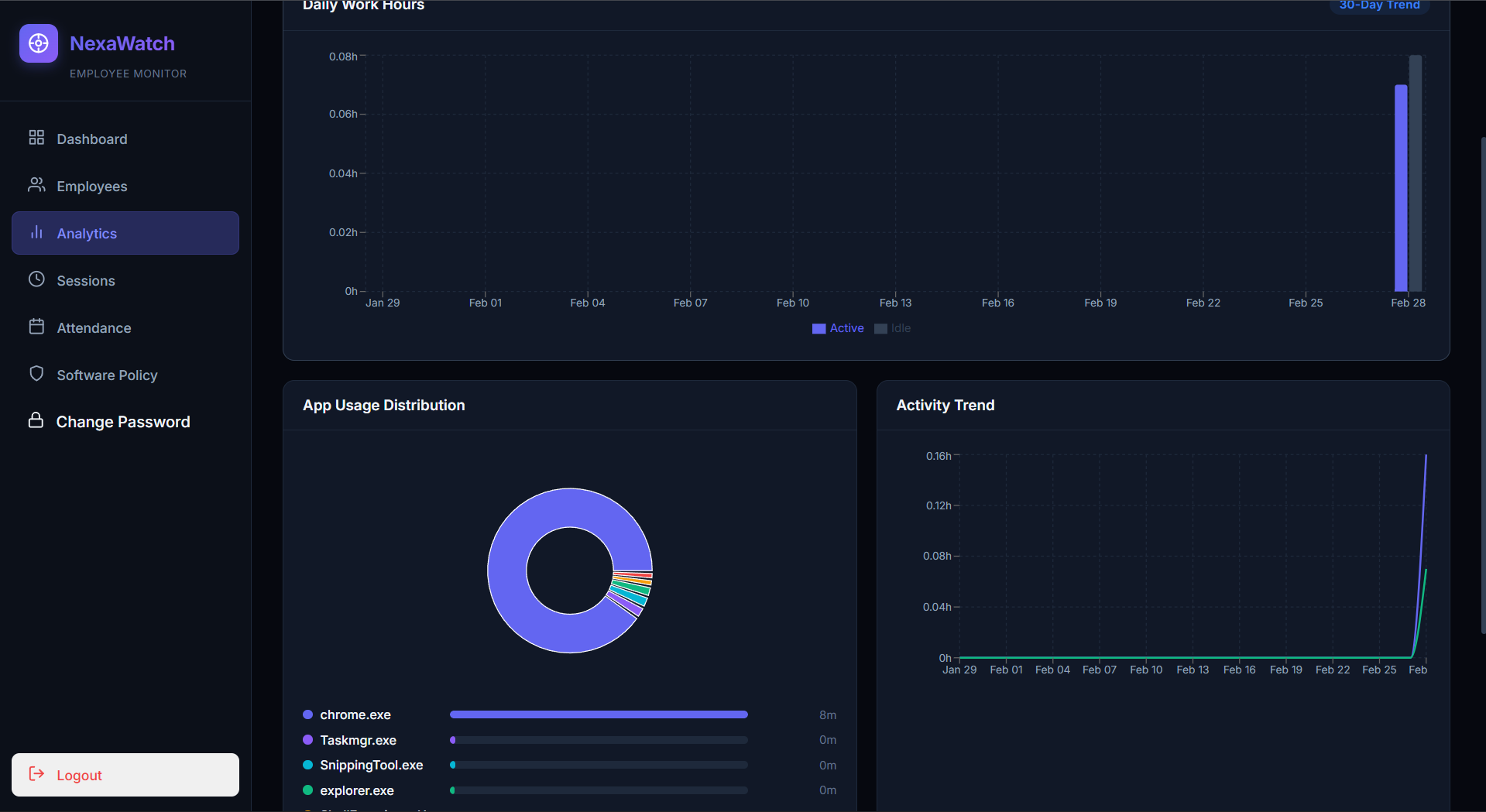Click the NexaWatch brand title

point(122,43)
